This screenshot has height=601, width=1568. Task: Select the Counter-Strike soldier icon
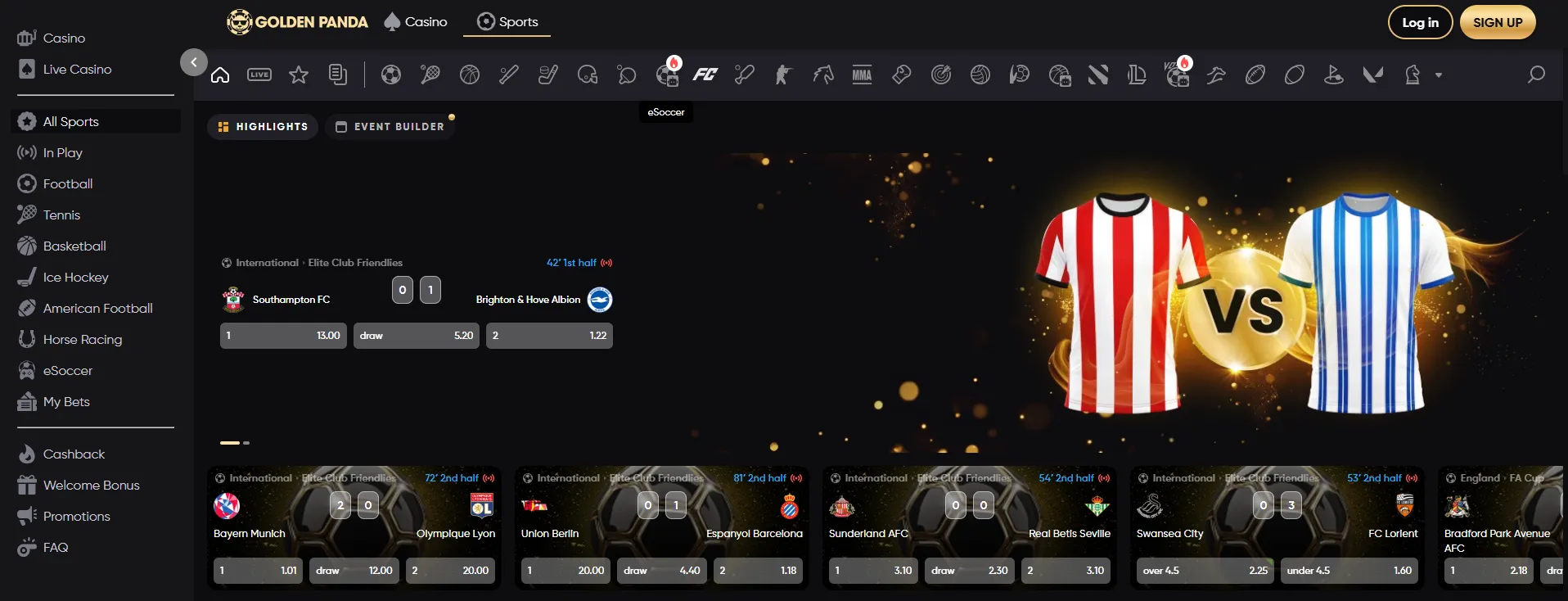point(784,75)
